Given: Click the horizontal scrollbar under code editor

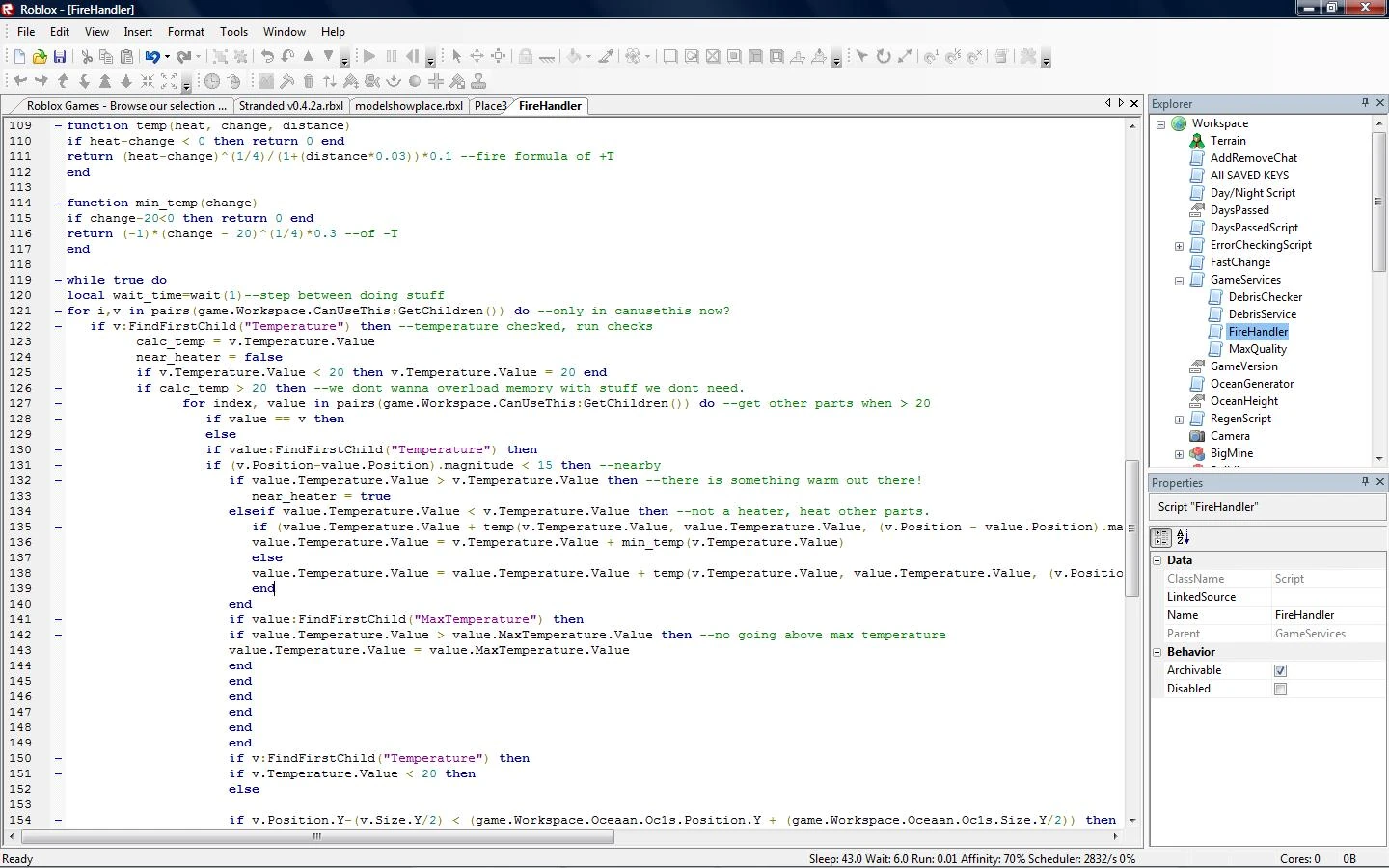Looking at the screenshot, I should (x=316, y=837).
